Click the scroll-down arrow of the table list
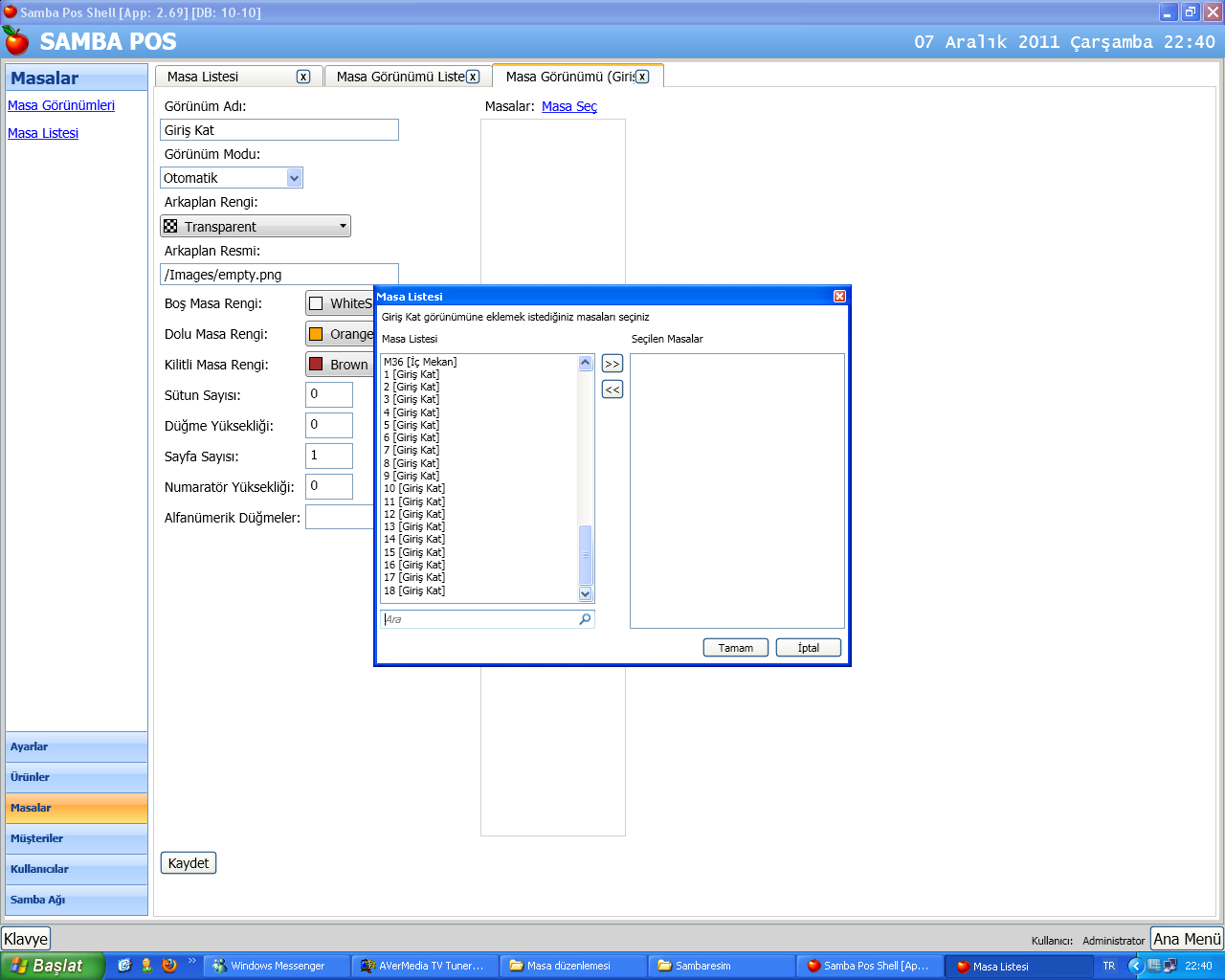Screen dimensions: 1225x980 pyautogui.click(x=586, y=594)
